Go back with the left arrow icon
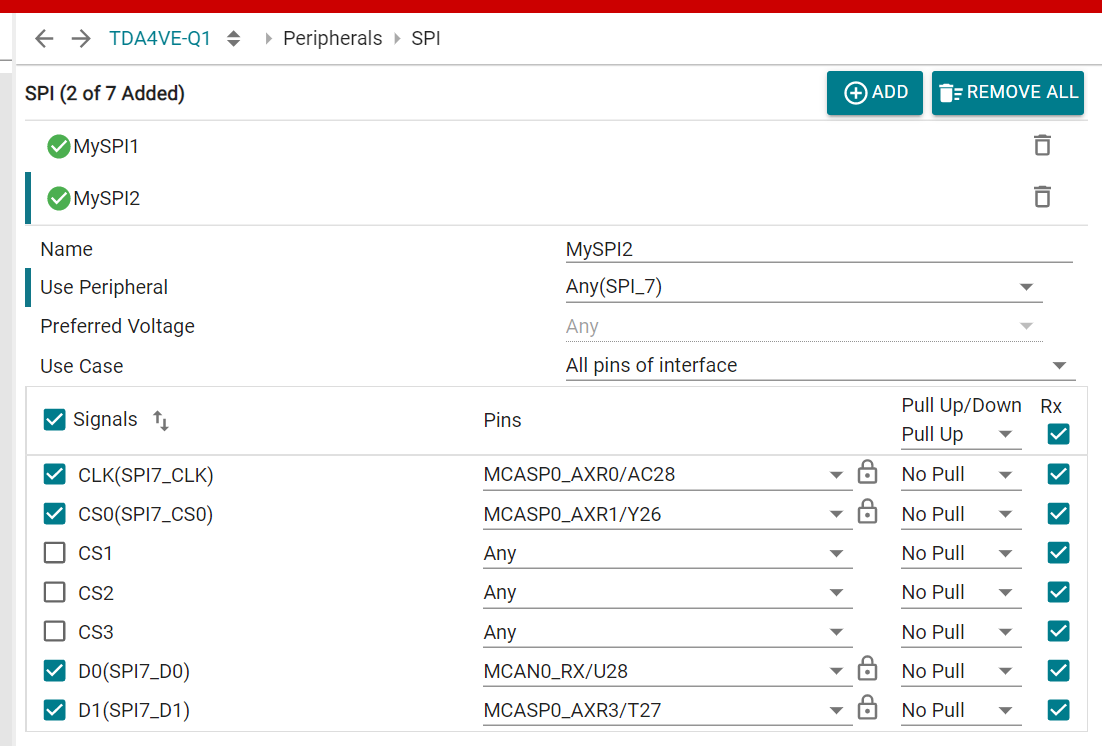Screen dimensions: 1102x746 click(44, 38)
